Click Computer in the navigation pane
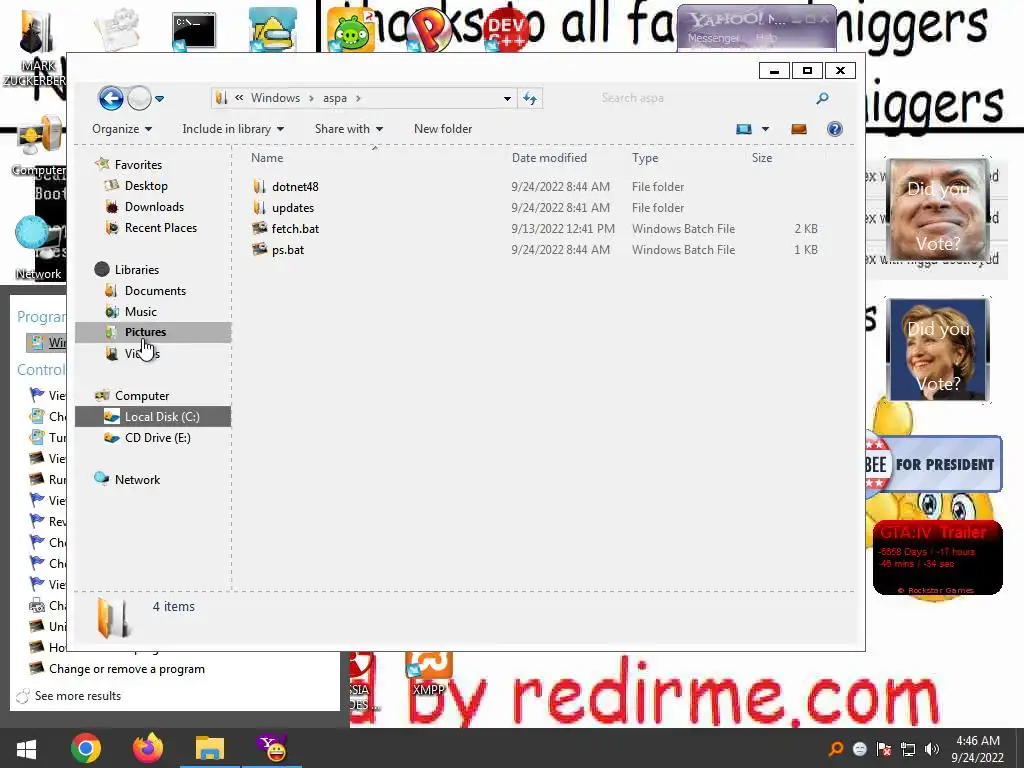The image size is (1024, 768). 142,396
